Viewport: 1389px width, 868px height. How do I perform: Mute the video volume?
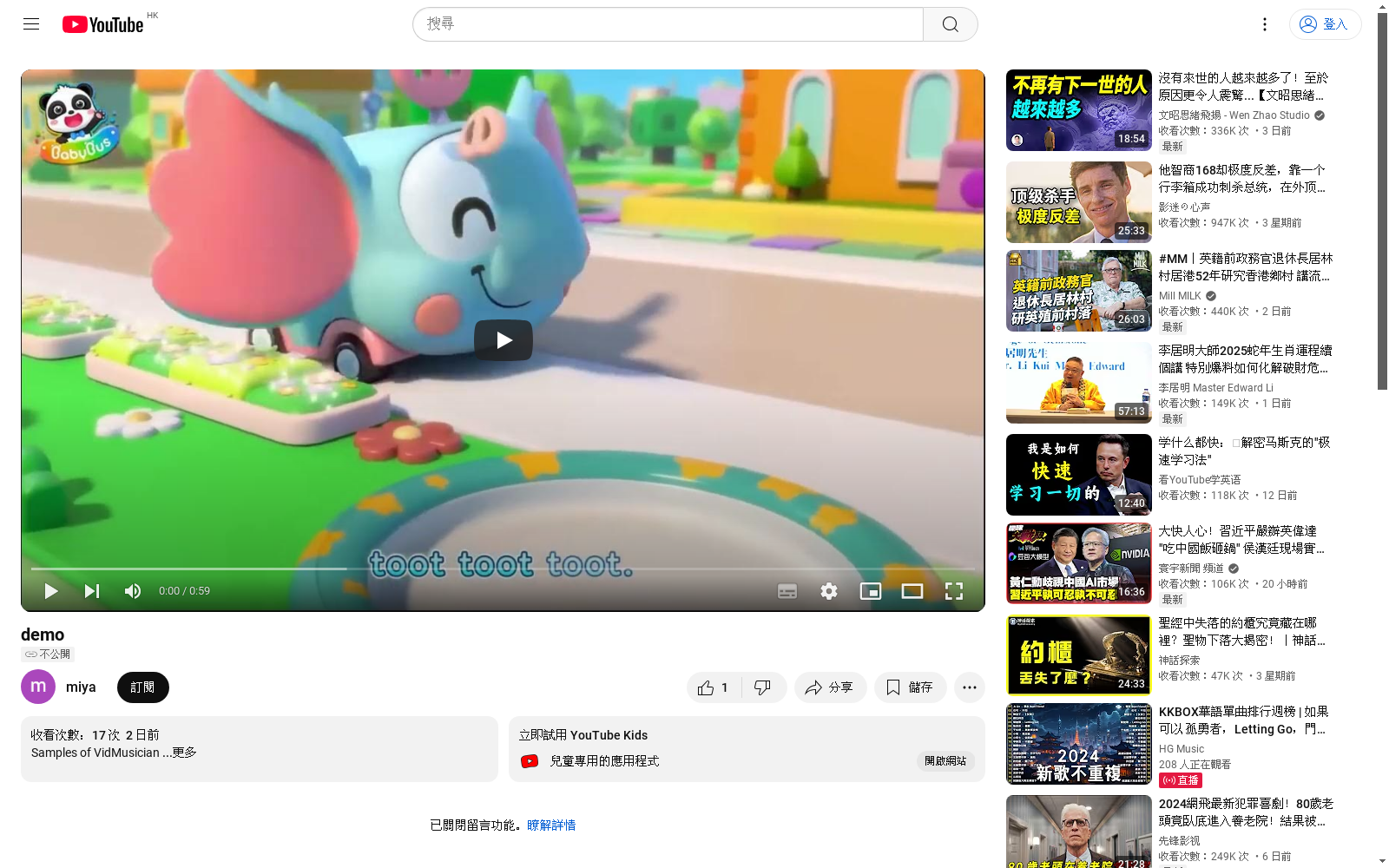(x=133, y=591)
